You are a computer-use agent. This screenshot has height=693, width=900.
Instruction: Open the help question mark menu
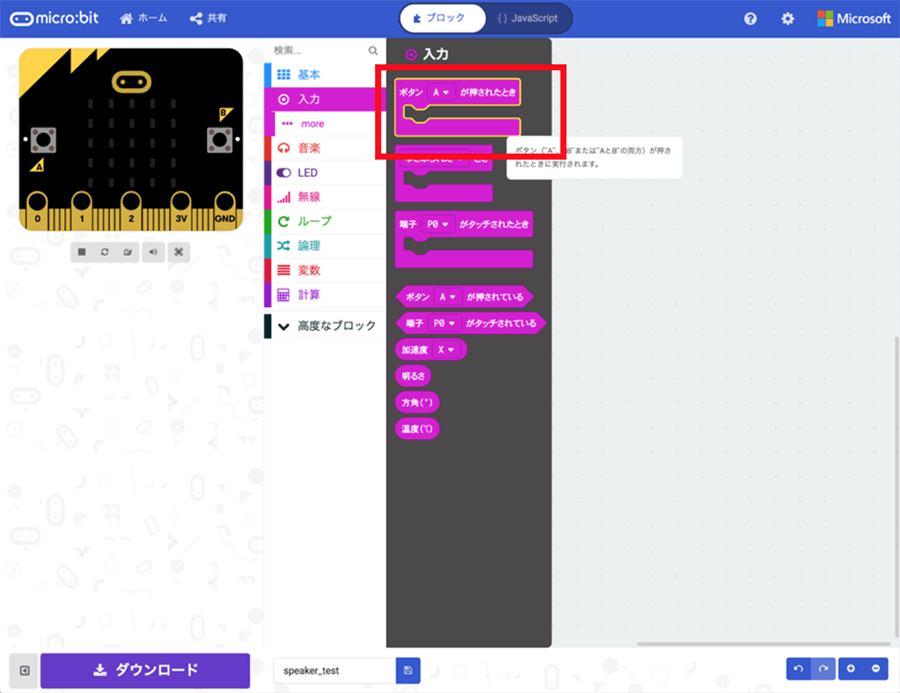click(x=750, y=19)
